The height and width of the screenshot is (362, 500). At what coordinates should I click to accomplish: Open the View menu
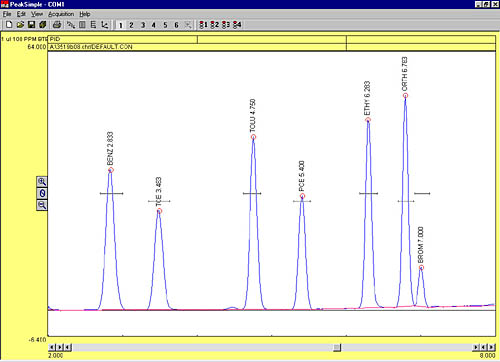(x=37, y=14)
